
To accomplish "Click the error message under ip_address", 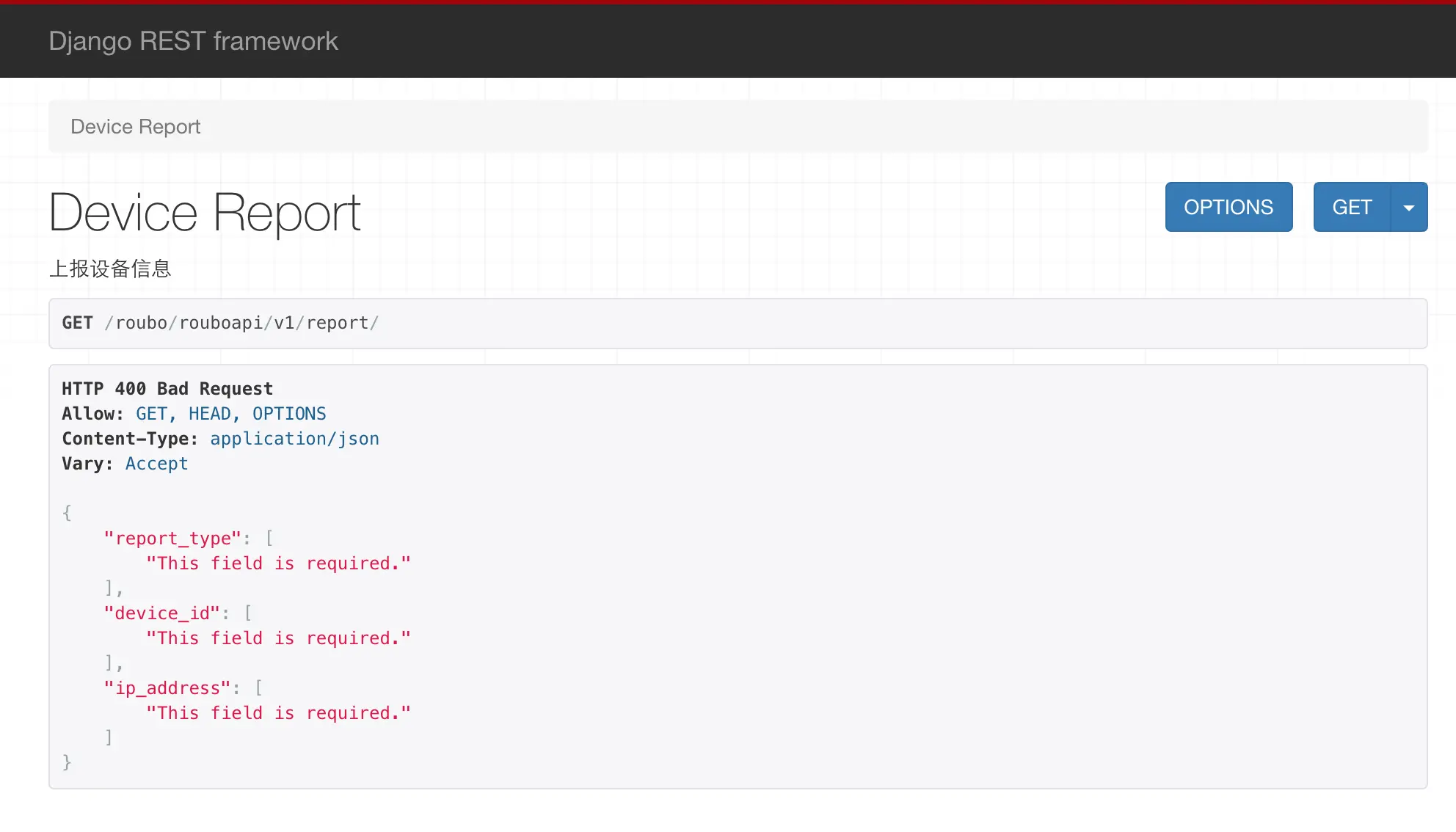I will coord(278,713).
